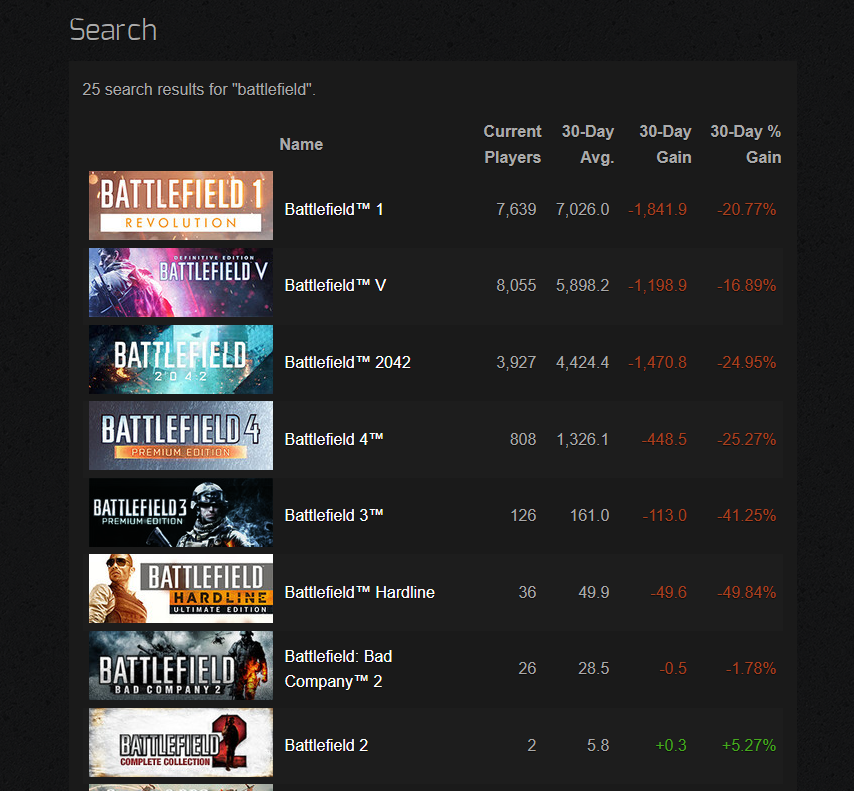This screenshot has width=854, height=791.
Task: Click the Battlefield 3 Premium Edition banner
Action: point(181,513)
